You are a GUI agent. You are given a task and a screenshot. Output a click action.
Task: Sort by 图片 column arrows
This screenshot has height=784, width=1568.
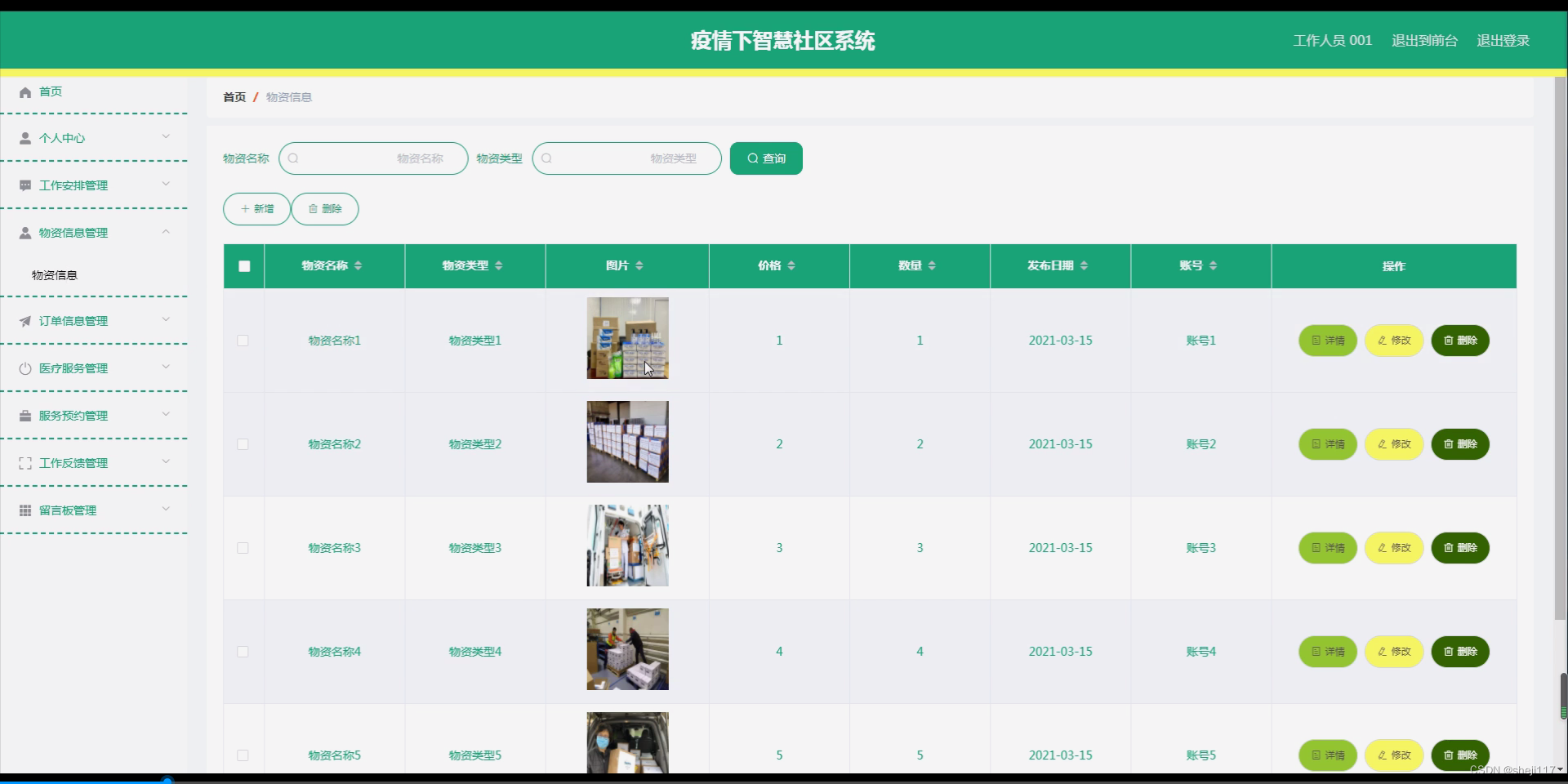639,266
